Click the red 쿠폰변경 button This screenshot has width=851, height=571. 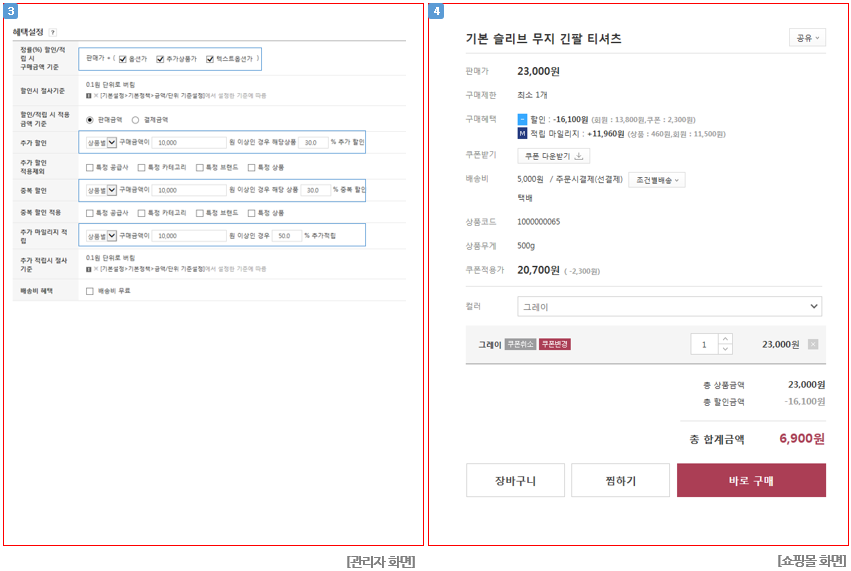point(555,344)
